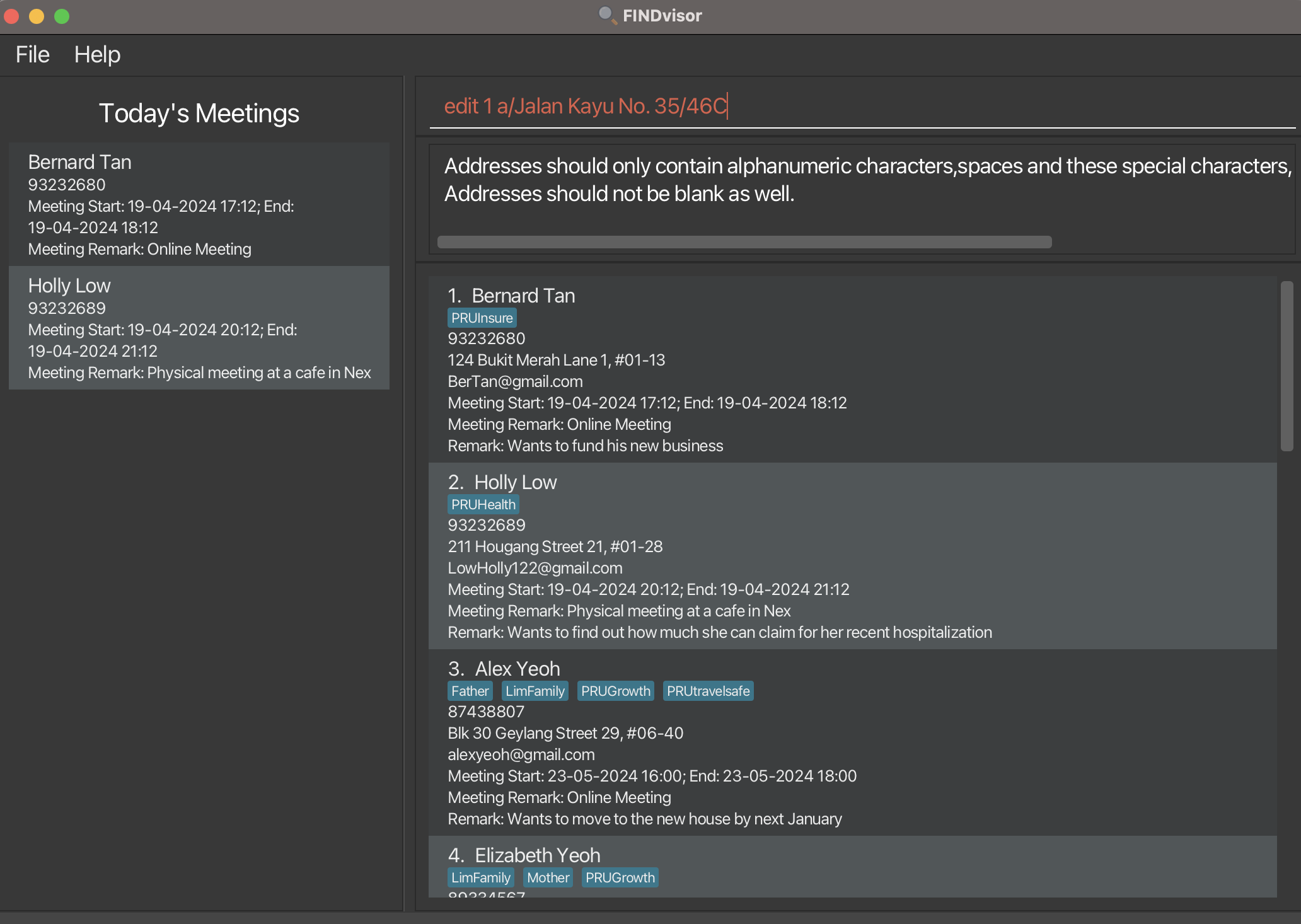Screen dimensions: 1301x924
Task: Click the PRUHealth tag on Holly Low
Action: 483,504
